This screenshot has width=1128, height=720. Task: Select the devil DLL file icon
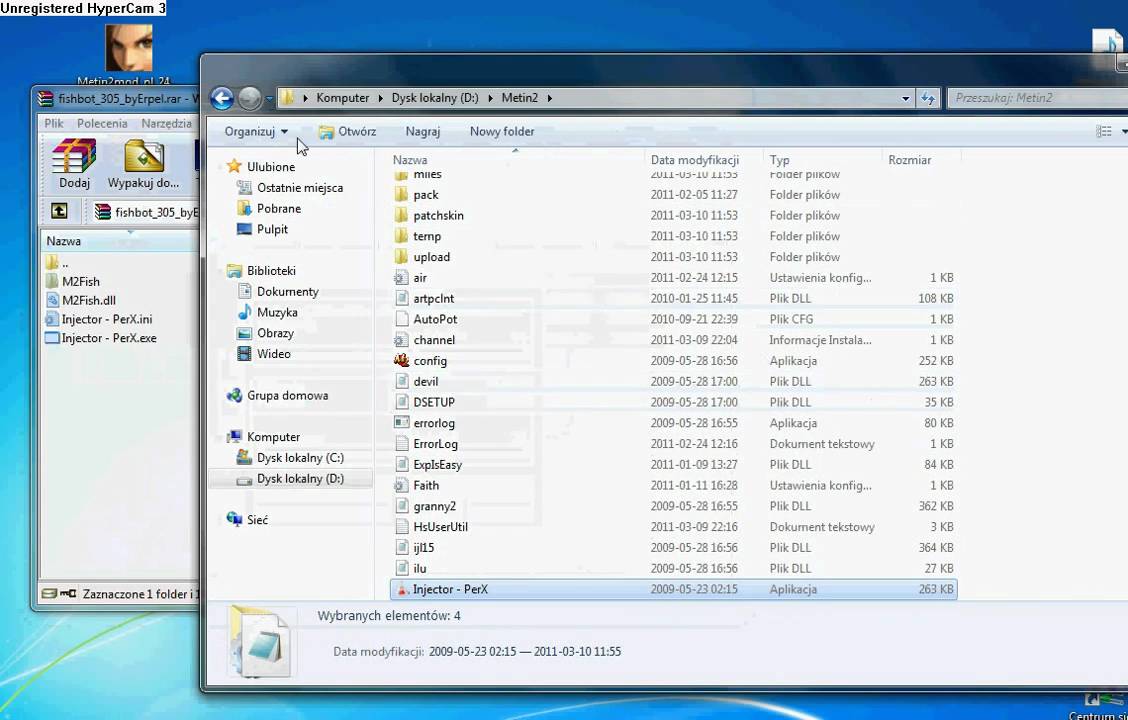pyautogui.click(x=401, y=381)
